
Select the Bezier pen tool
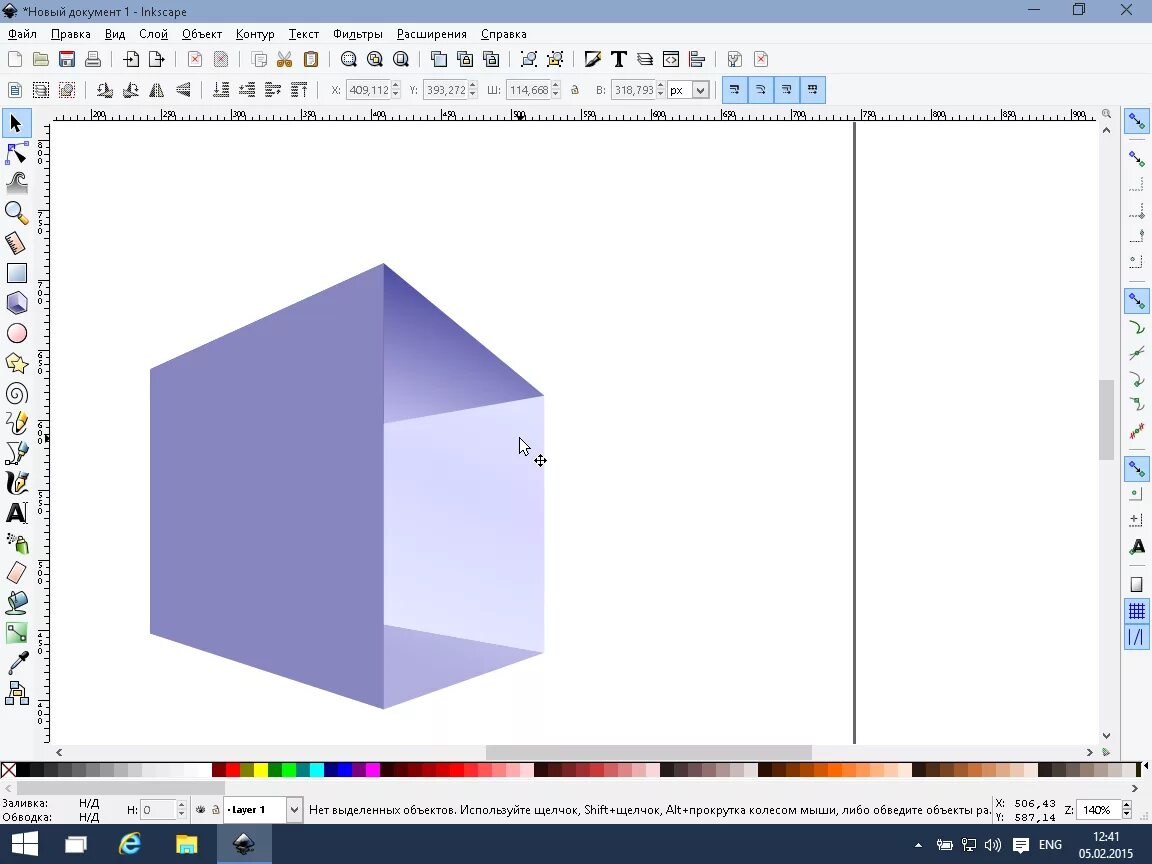(x=17, y=453)
